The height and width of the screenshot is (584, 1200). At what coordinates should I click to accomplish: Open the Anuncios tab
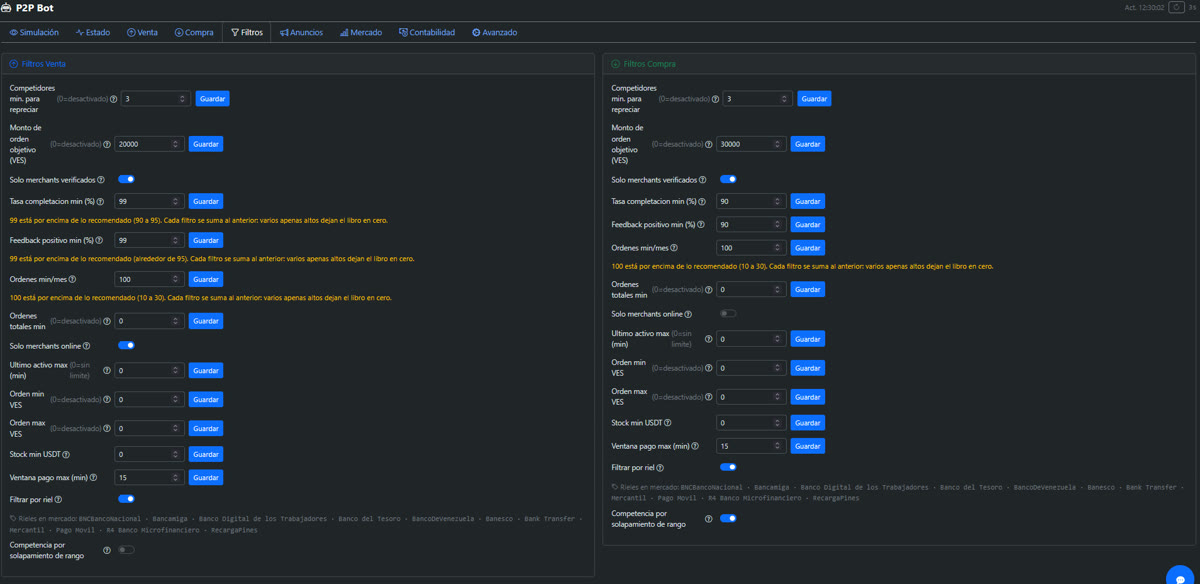click(301, 33)
